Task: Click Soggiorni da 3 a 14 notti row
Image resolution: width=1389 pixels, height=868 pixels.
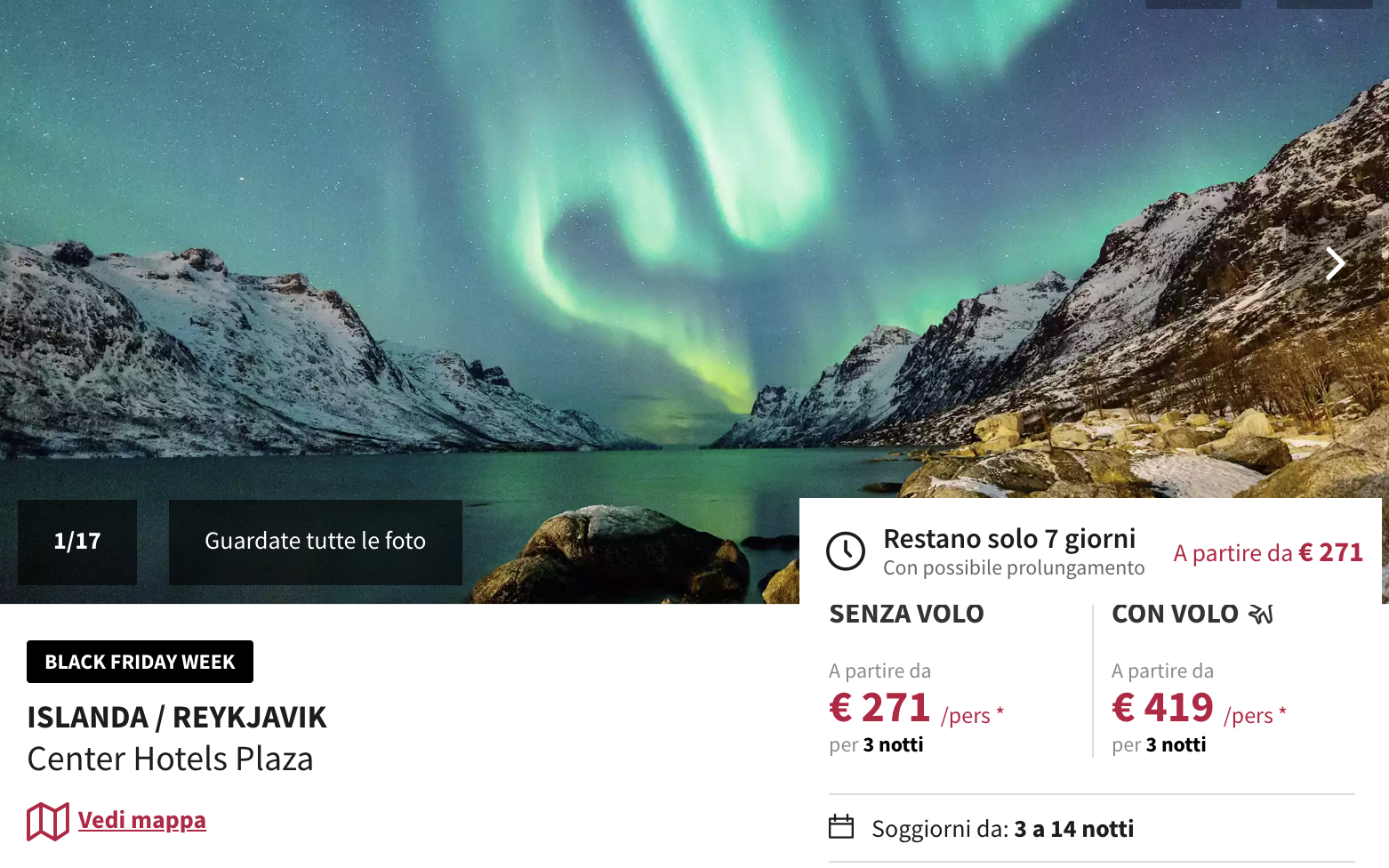Action: click(x=1092, y=829)
